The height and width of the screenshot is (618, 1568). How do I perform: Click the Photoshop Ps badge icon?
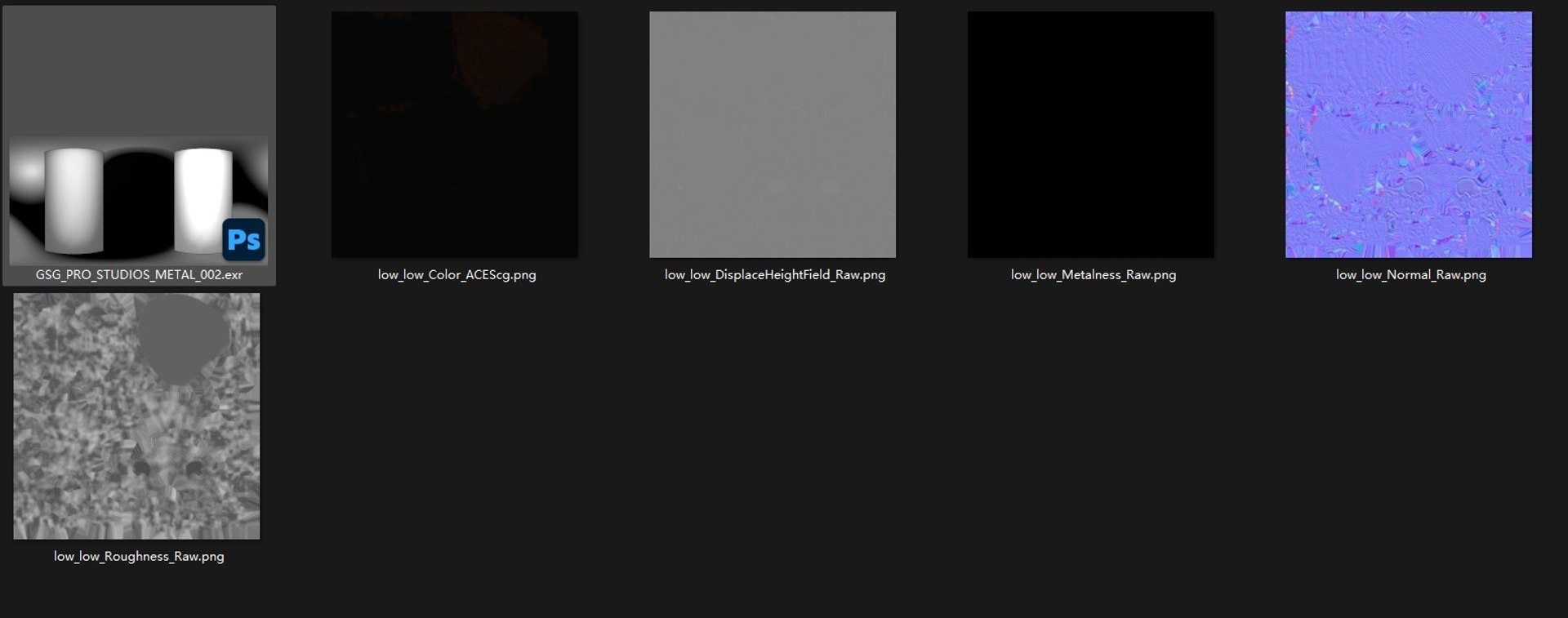point(243,239)
